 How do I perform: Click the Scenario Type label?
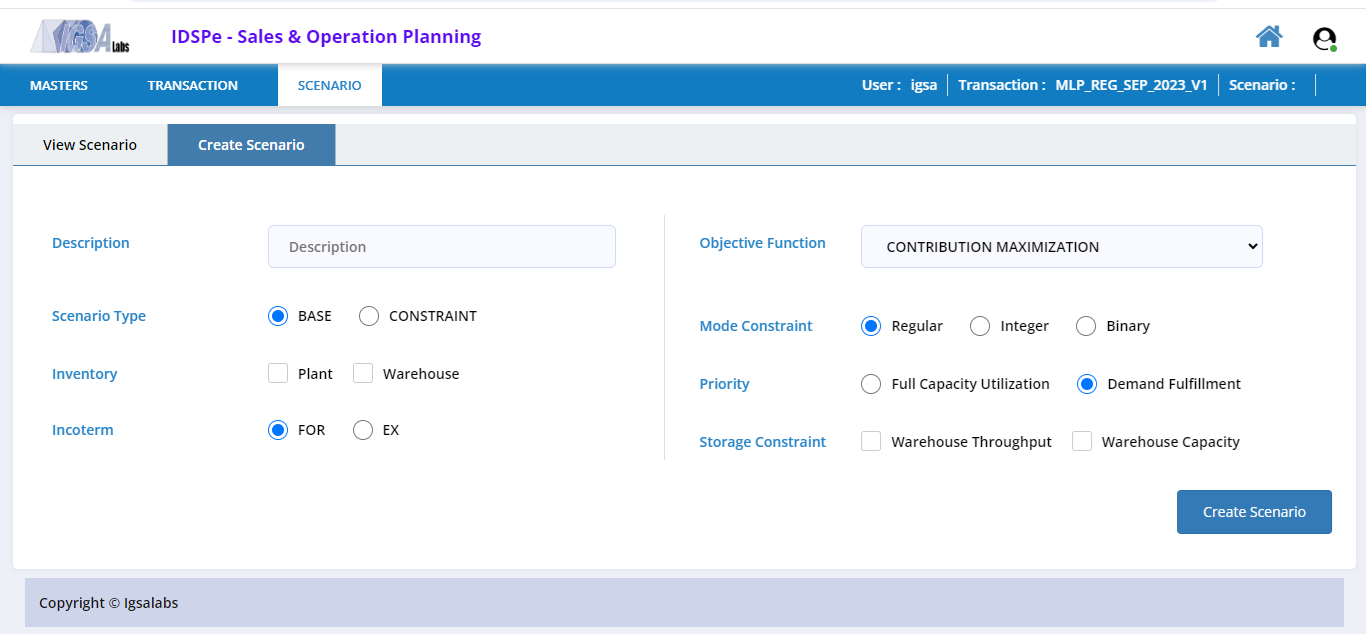(x=99, y=316)
